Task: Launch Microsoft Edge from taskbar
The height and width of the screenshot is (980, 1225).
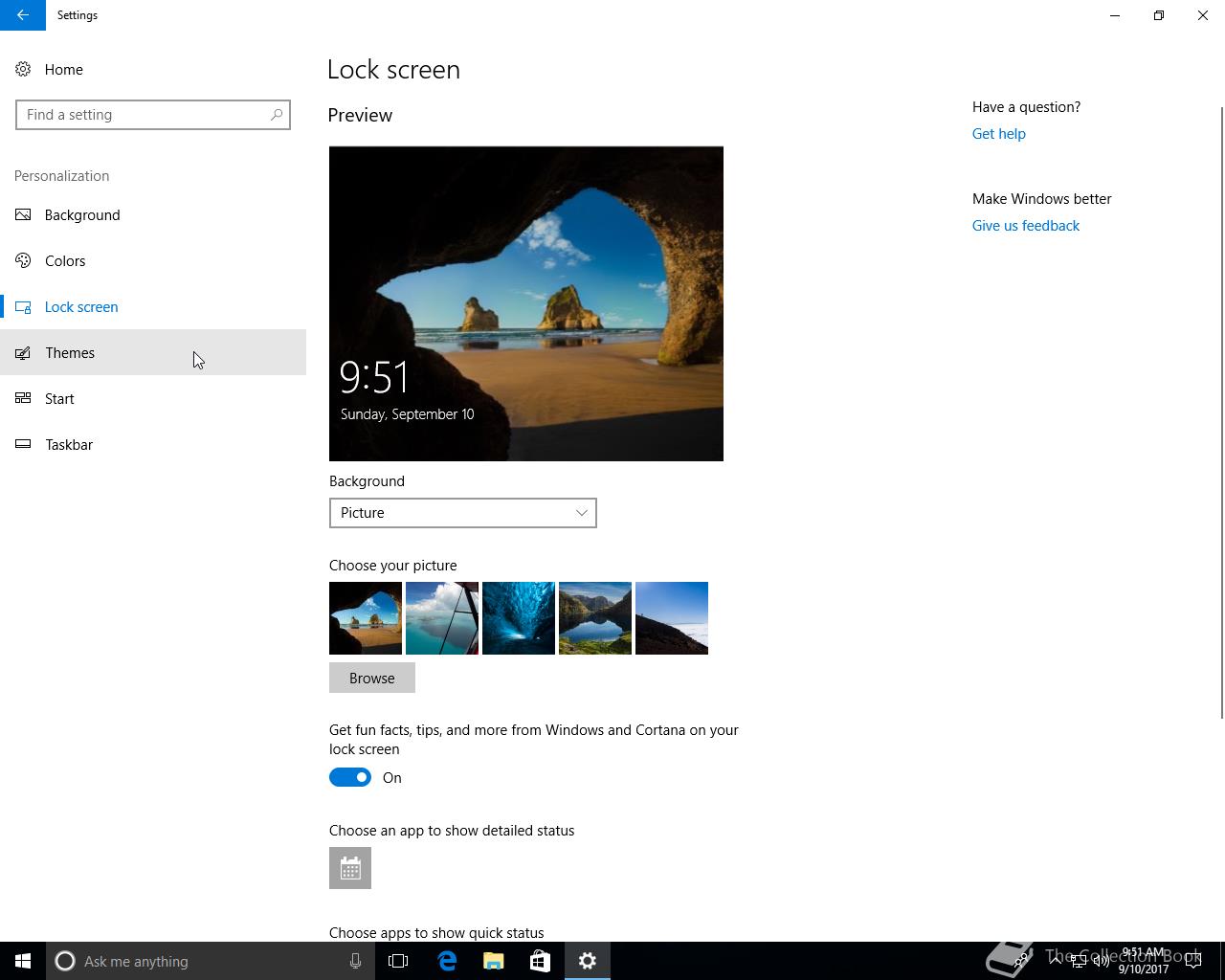Action: (447, 961)
